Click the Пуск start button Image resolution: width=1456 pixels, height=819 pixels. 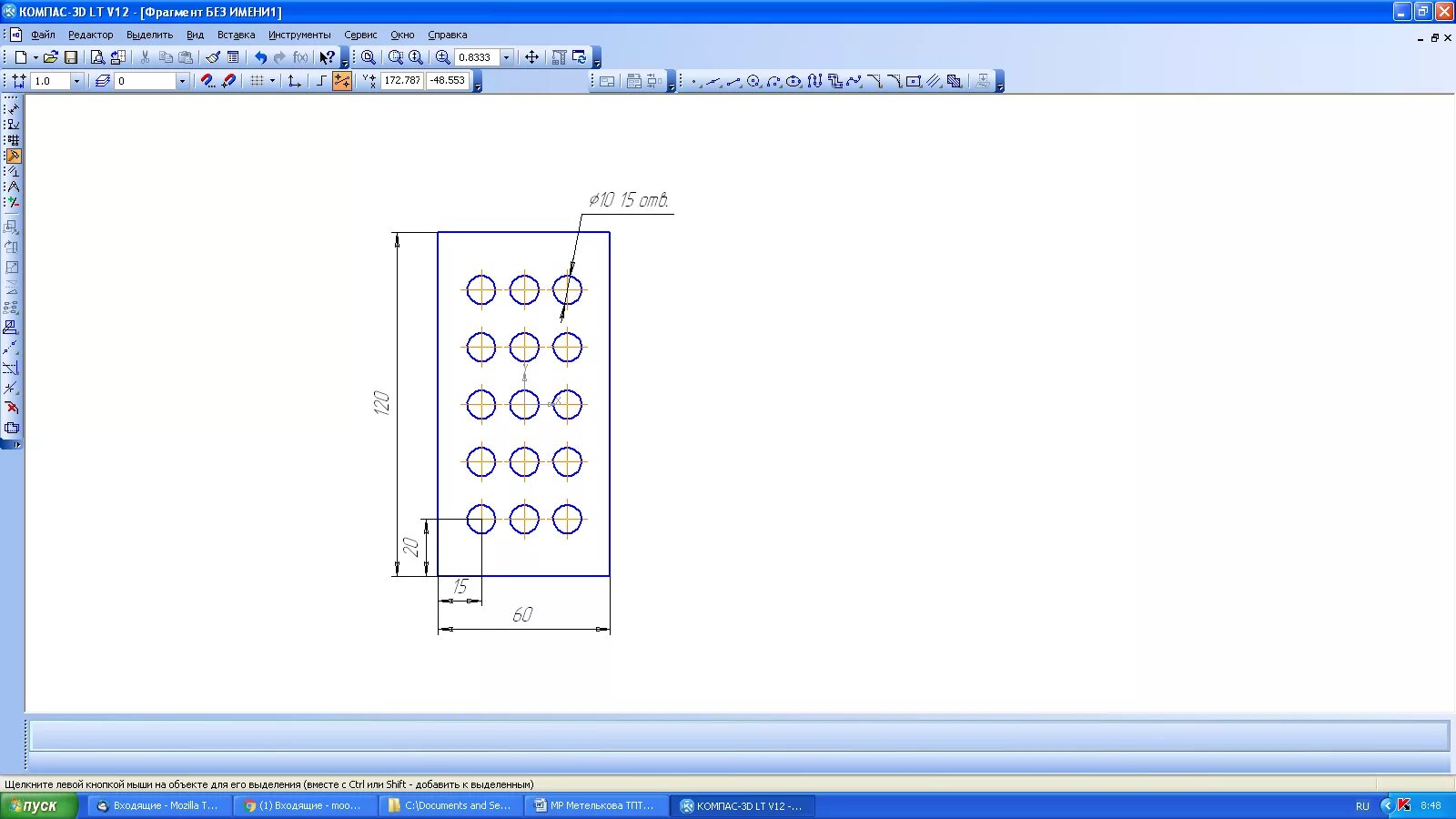click(x=38, y=805)
